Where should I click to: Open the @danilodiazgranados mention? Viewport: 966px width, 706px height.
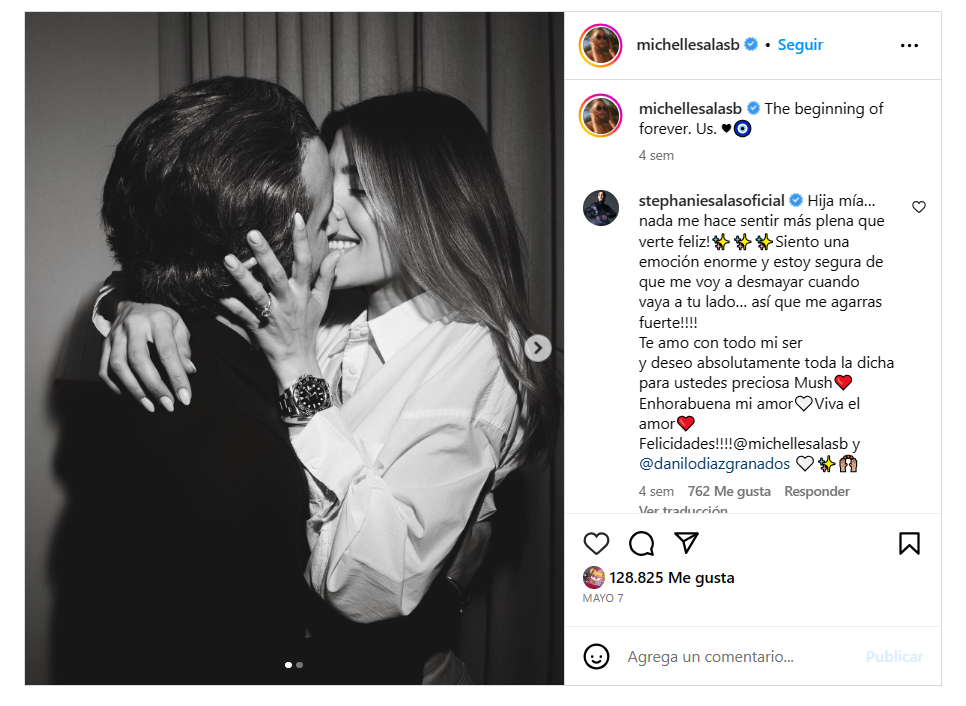(x=714, y=464)
